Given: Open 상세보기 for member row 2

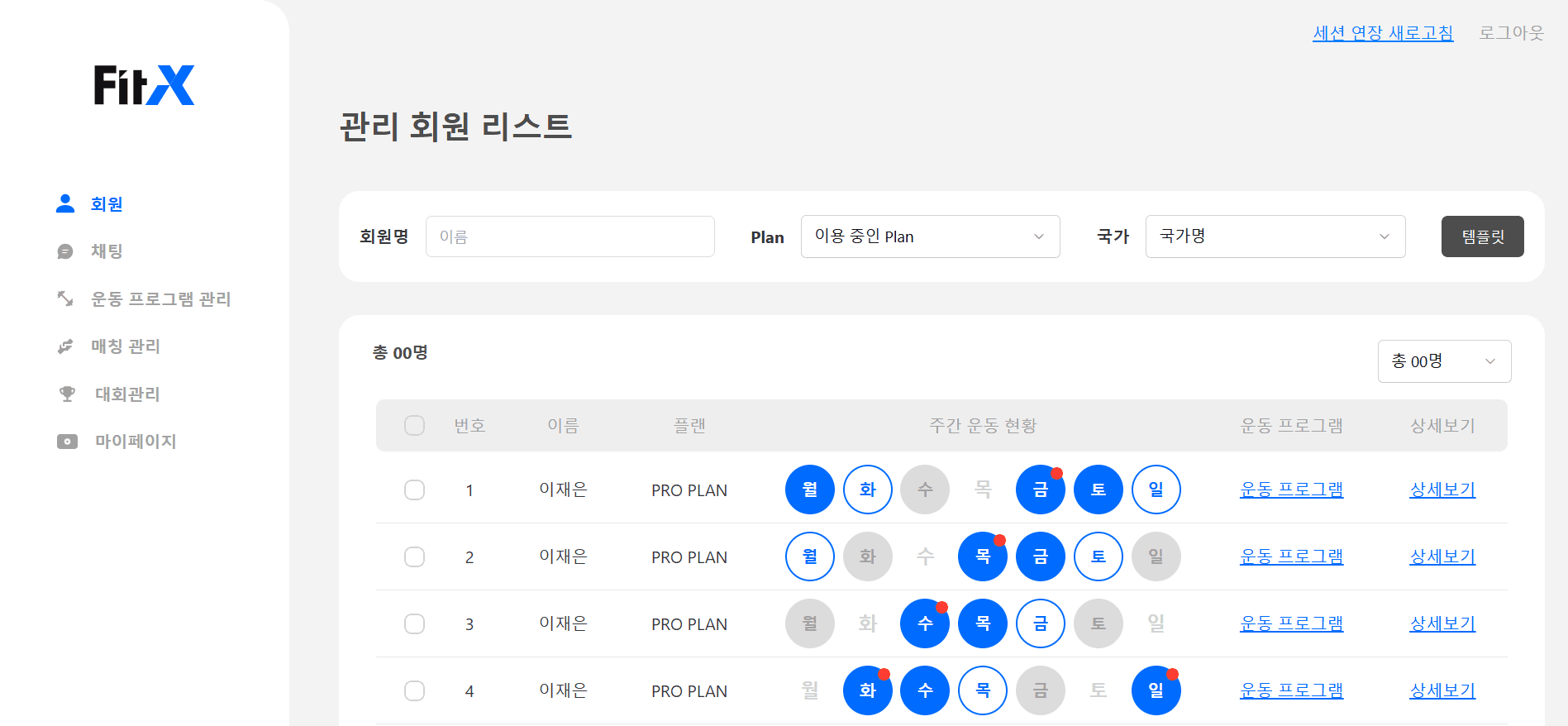Looking at the screenshot, I should [x=1442, y=556].
